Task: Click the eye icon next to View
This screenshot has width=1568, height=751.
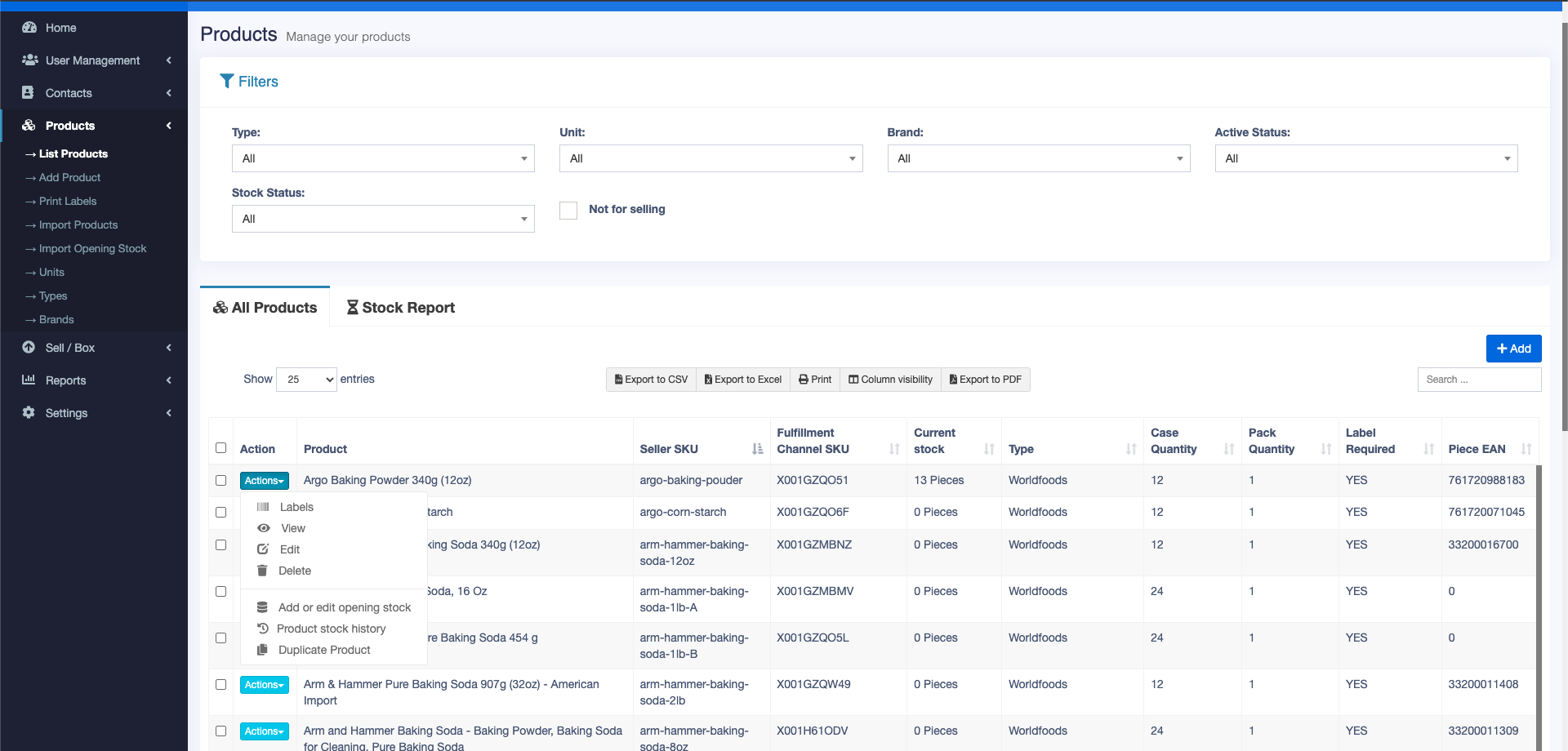Action: (264, 528)
